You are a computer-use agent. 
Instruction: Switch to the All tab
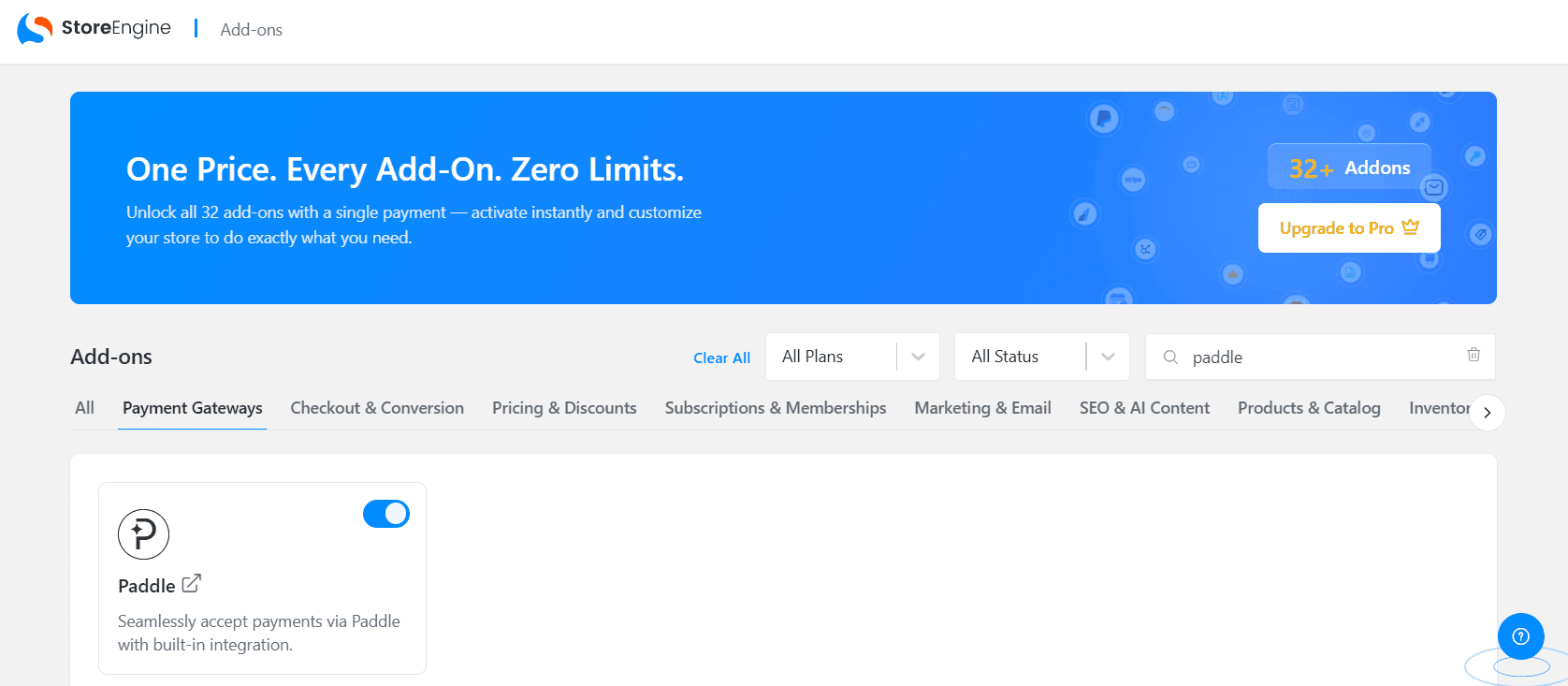[x=84, y=408]
